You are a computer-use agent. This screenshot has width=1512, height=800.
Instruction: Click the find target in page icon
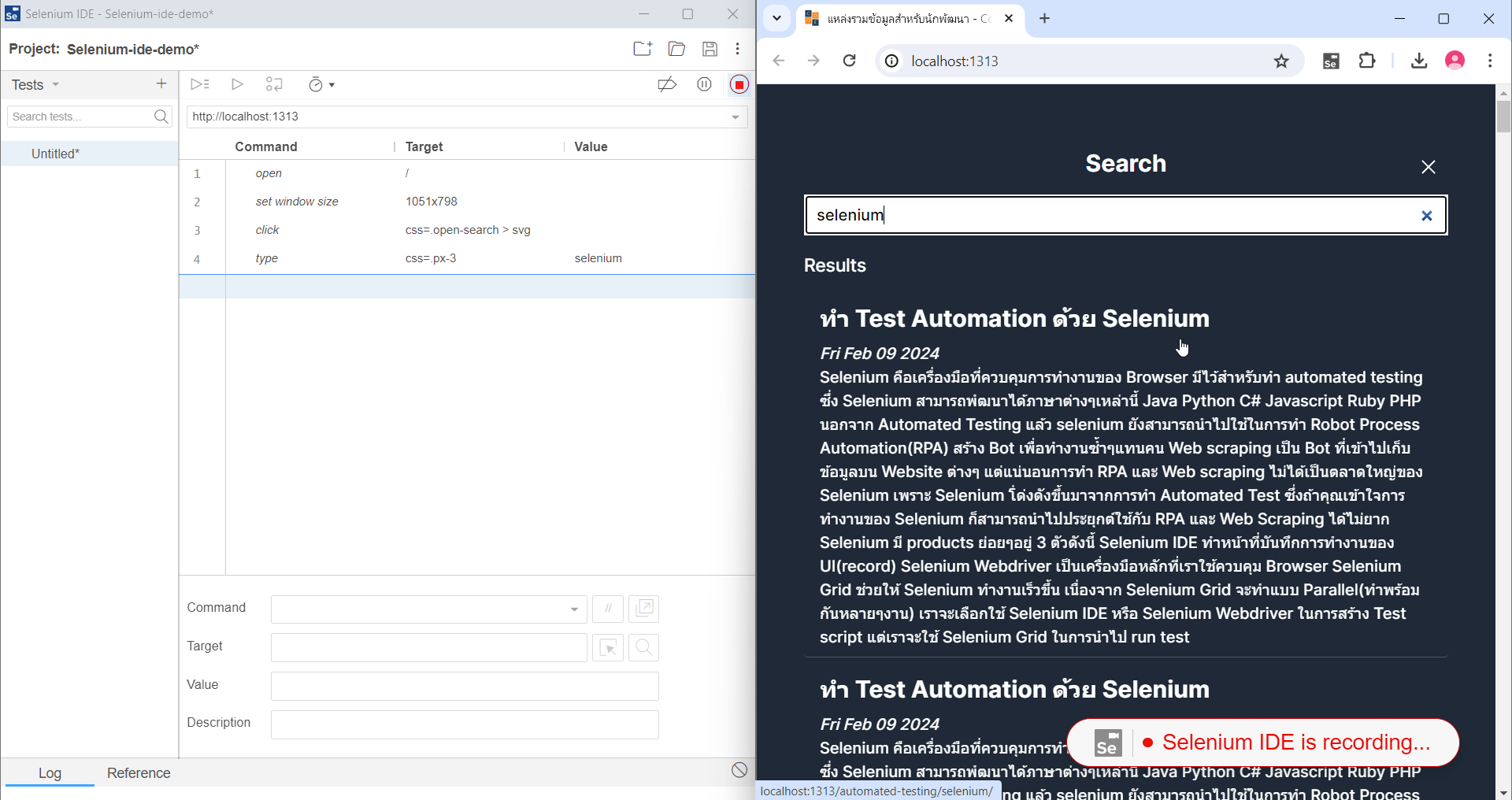[644, 647]
